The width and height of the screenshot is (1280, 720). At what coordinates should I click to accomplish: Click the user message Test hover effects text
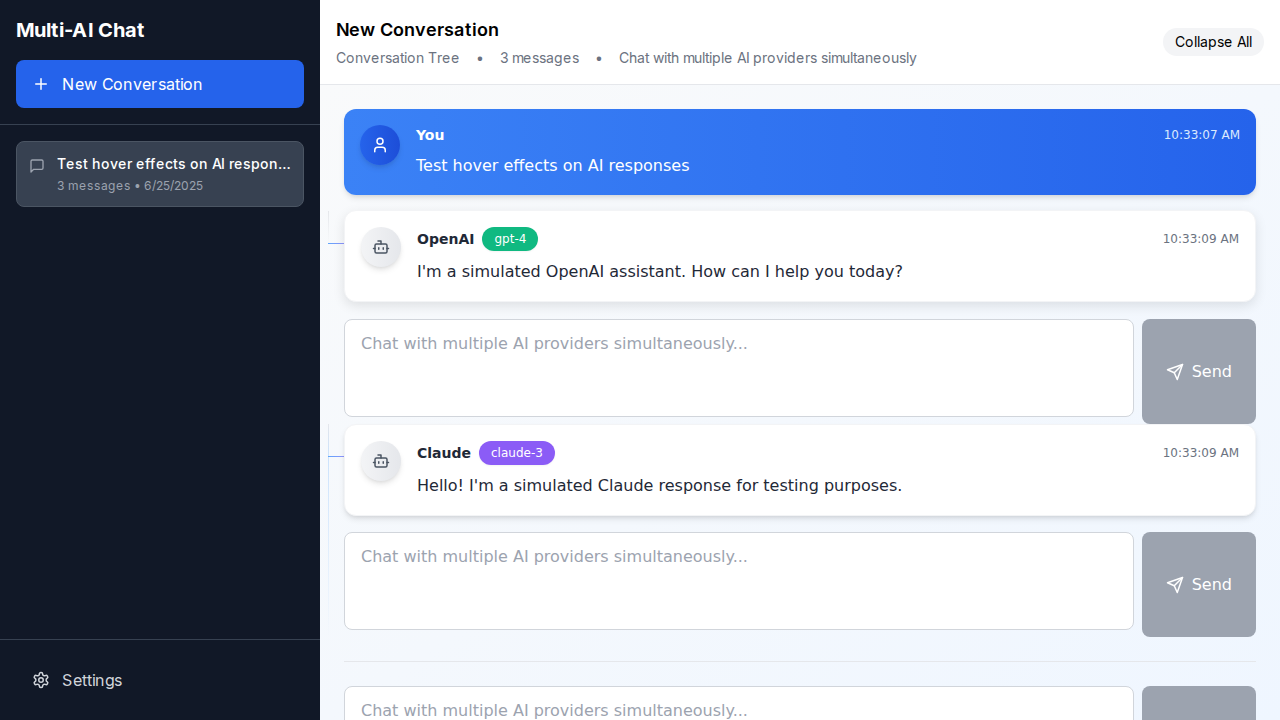coord(553,165)
